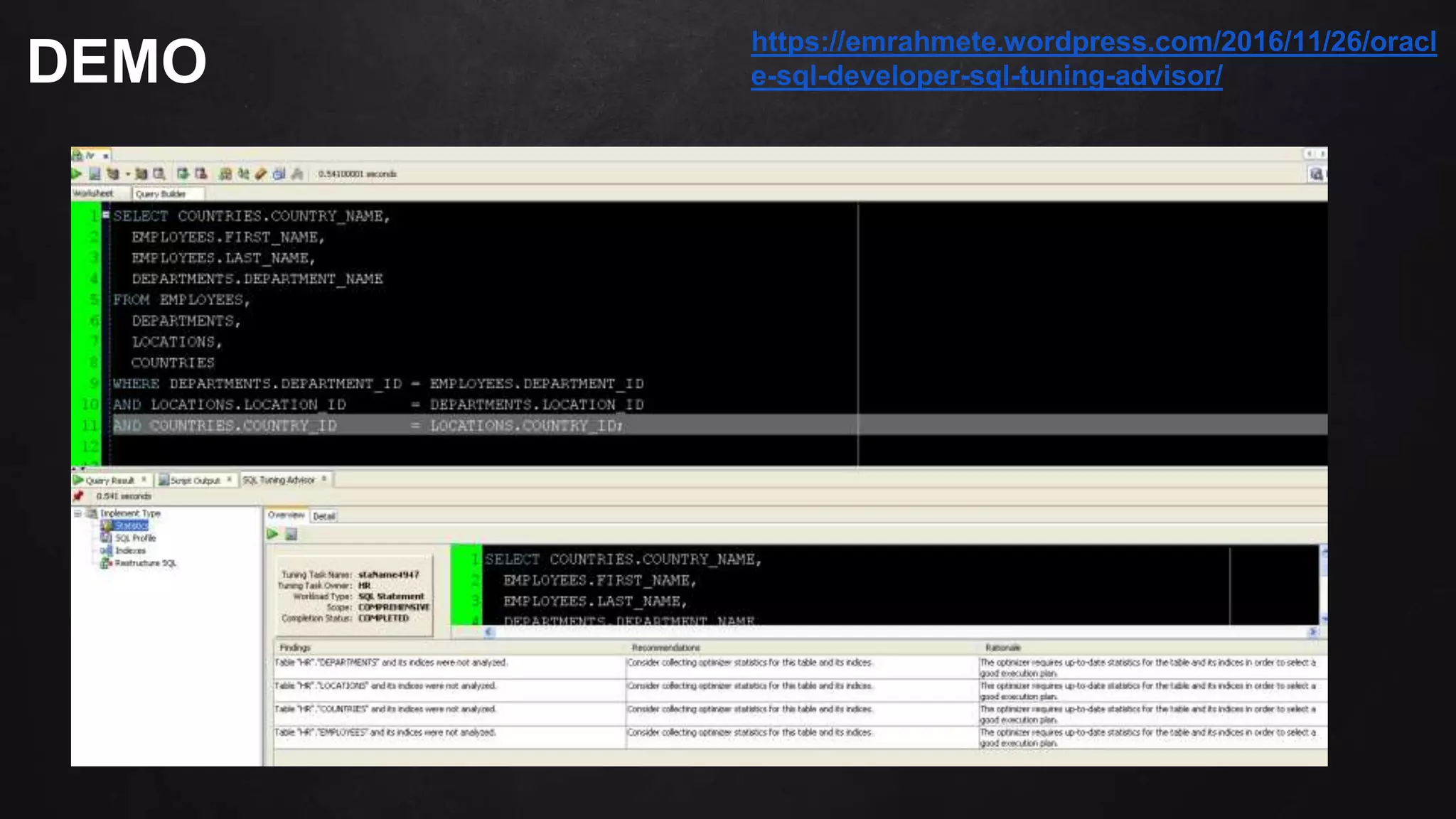Image resolution: width=1456 pixels, height=819 pixels.
Task: Click the DEPARTMENTS row recommendation cell
Action: pos(802,668)
